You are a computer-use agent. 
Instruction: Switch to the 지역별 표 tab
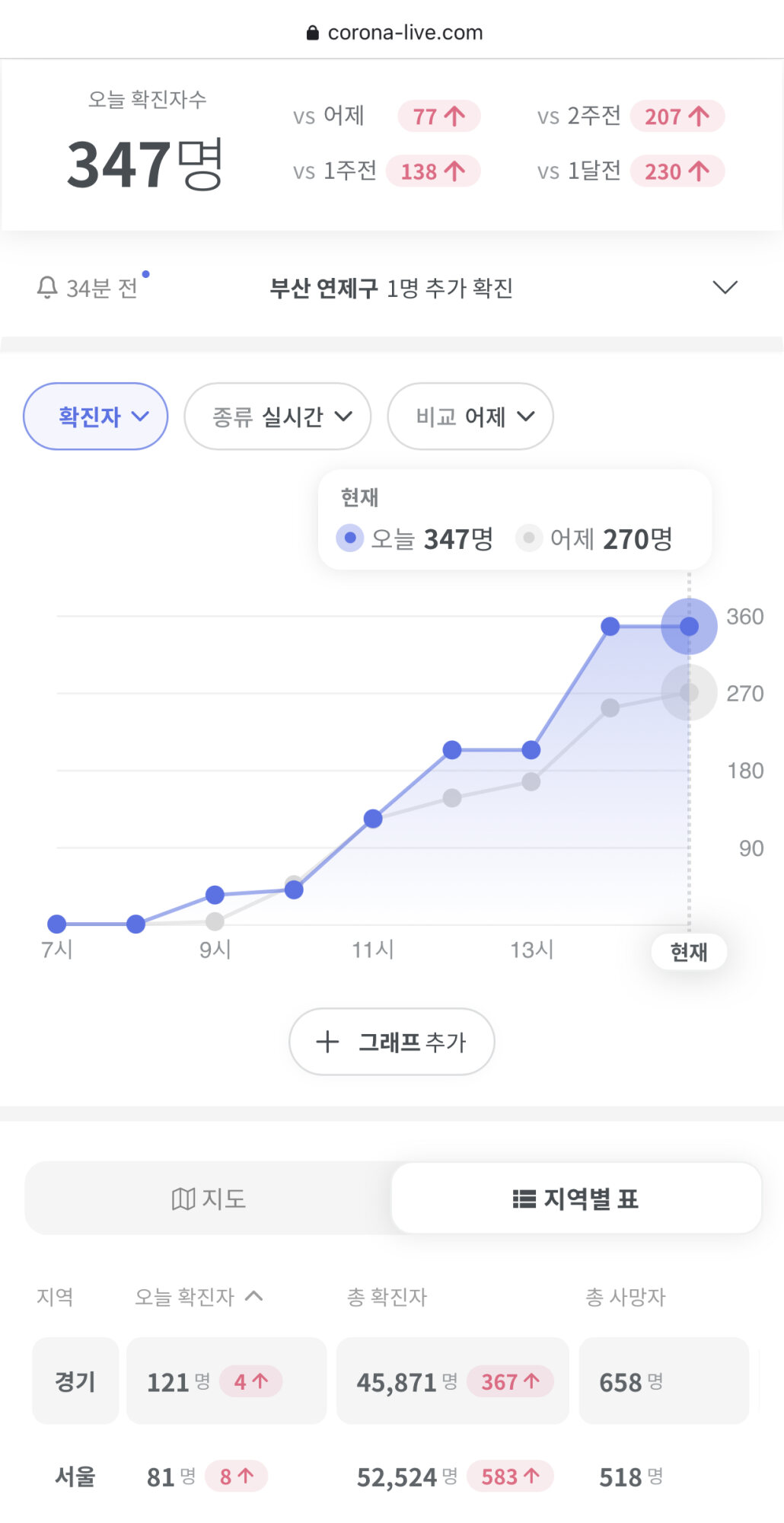(576, 1199)
